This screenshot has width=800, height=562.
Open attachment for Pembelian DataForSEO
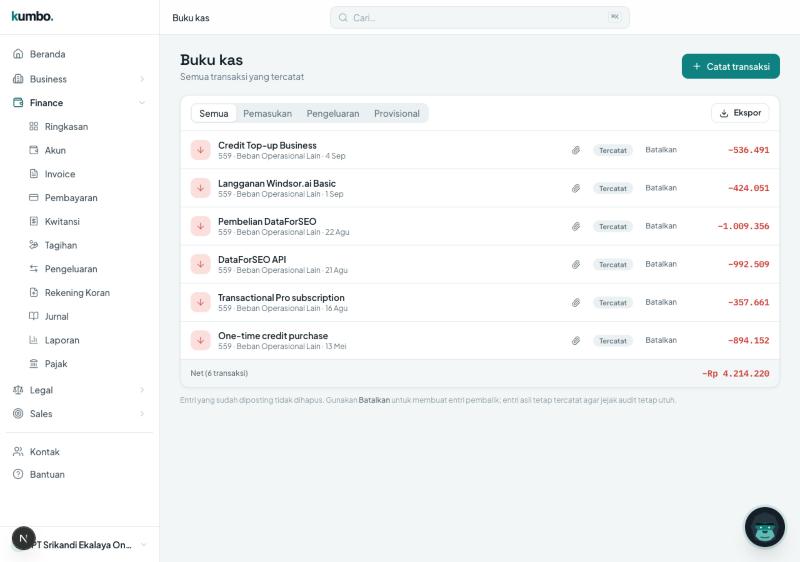pos(576,226)
